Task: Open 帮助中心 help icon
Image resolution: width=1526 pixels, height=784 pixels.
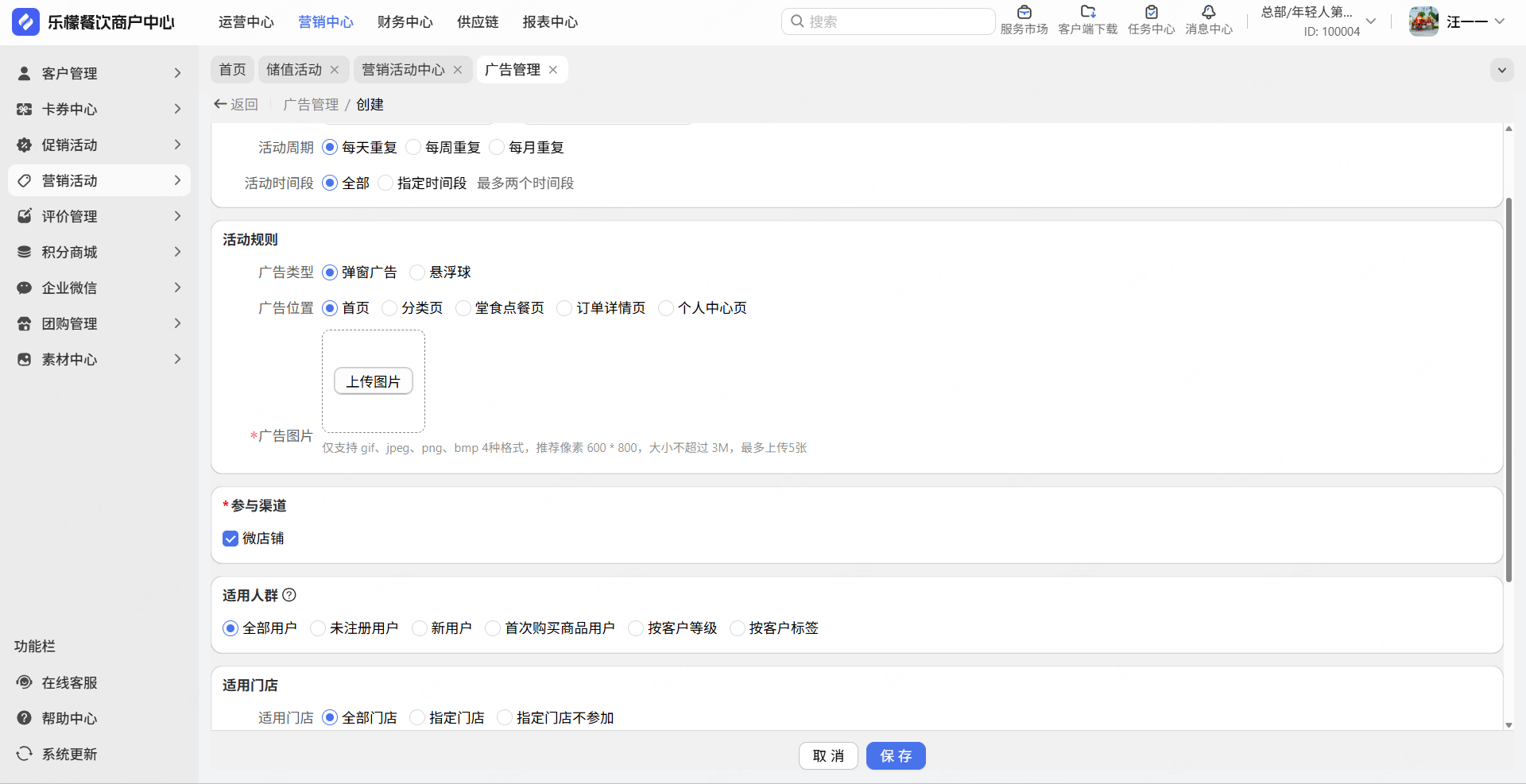Action: pos(25,718)
